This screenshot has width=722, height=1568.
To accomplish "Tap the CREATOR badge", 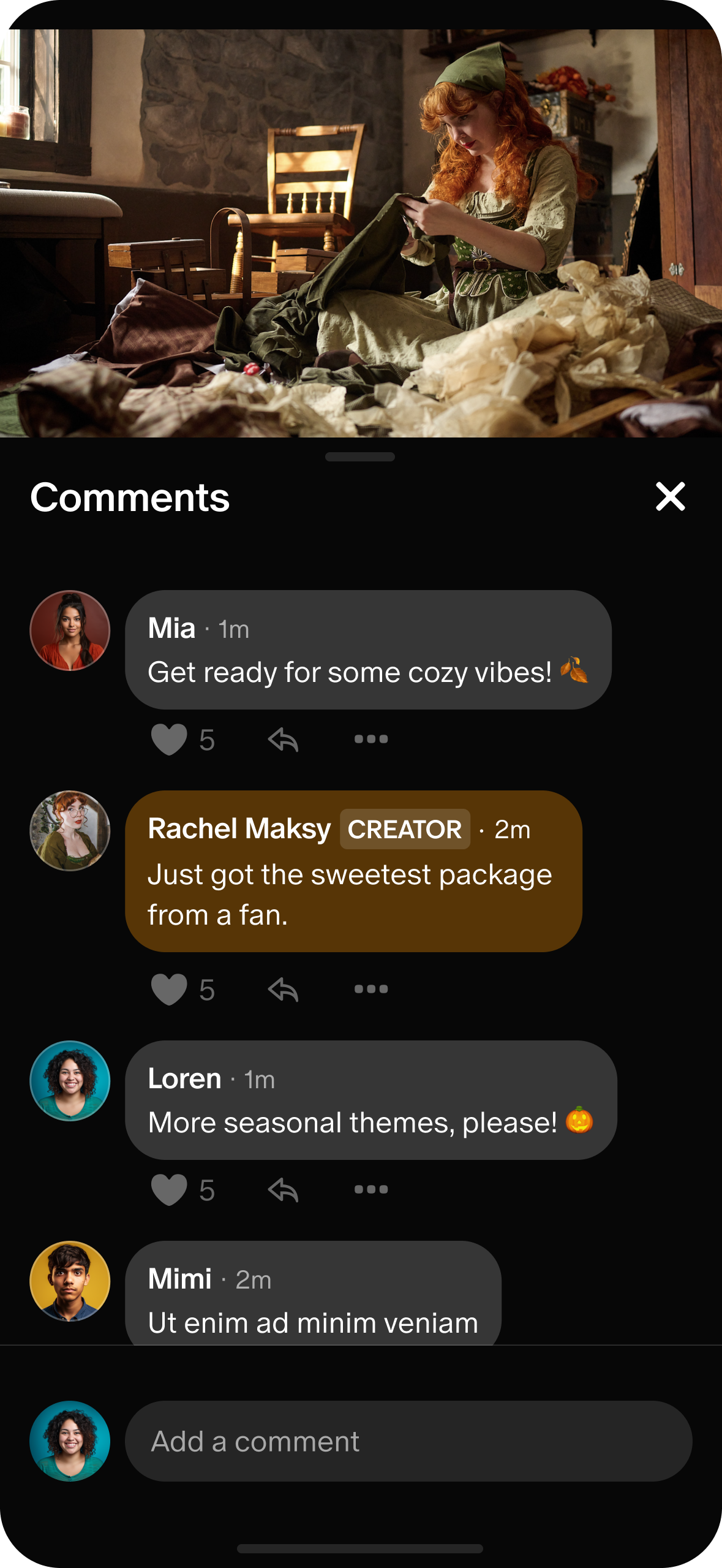I will pos(405,829).
